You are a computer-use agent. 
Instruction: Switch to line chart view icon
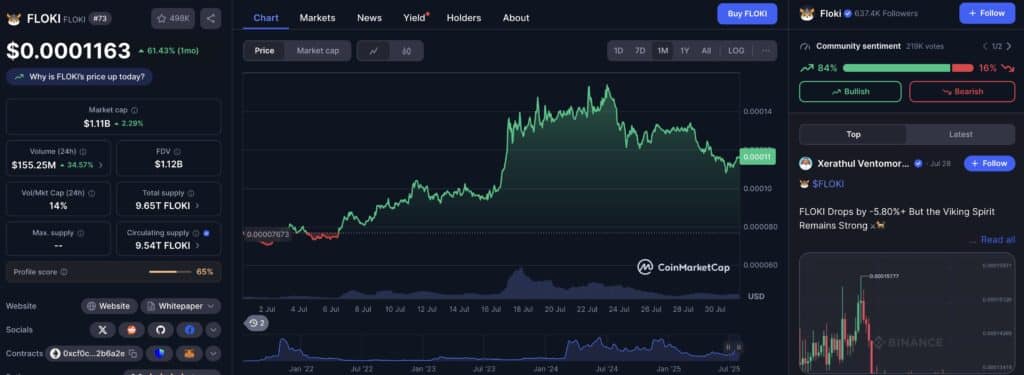pyautogui.click(x=374, y=51)
